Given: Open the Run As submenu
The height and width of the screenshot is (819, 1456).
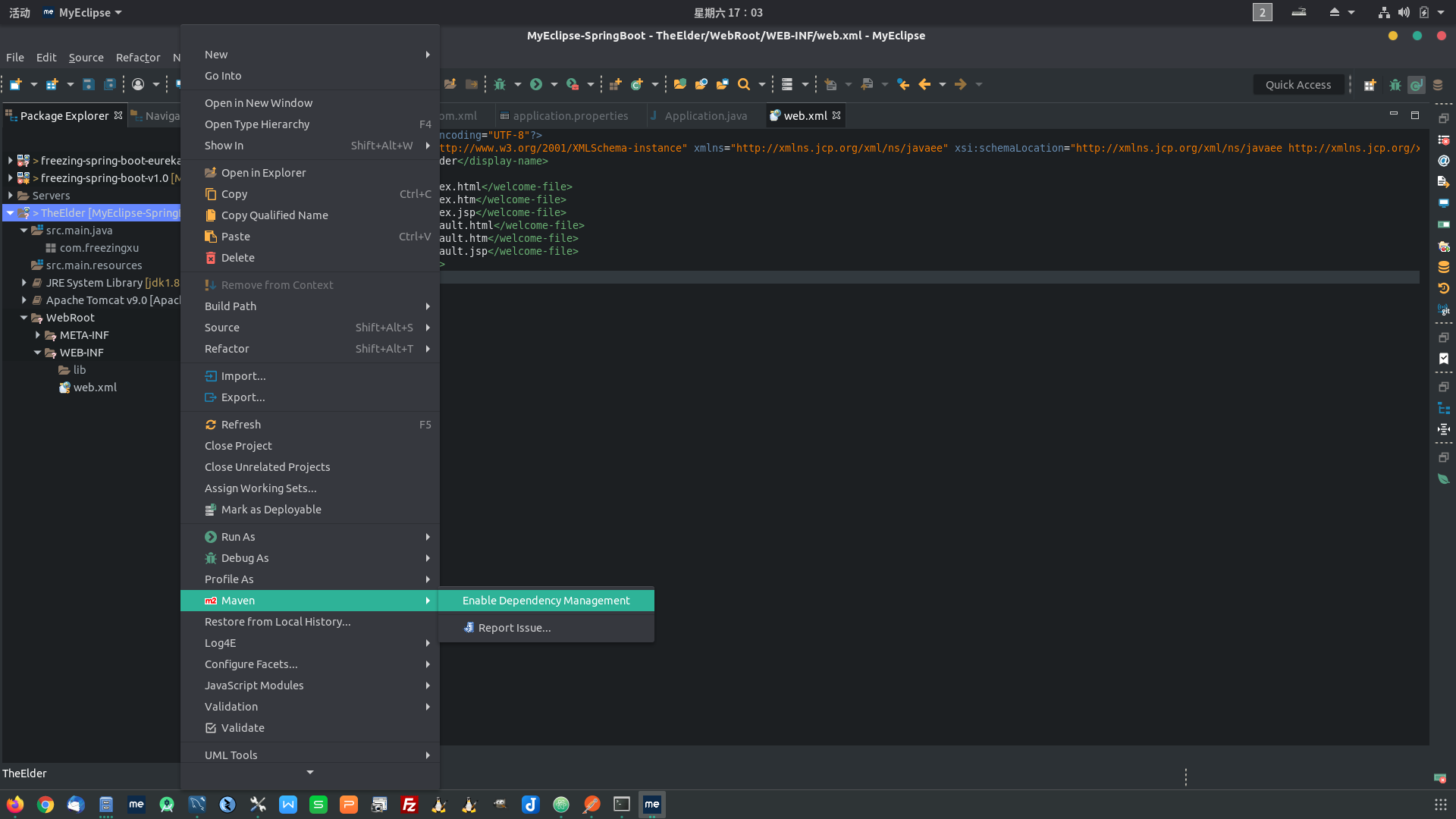Looking at the screenshot, I should point(238,537).
